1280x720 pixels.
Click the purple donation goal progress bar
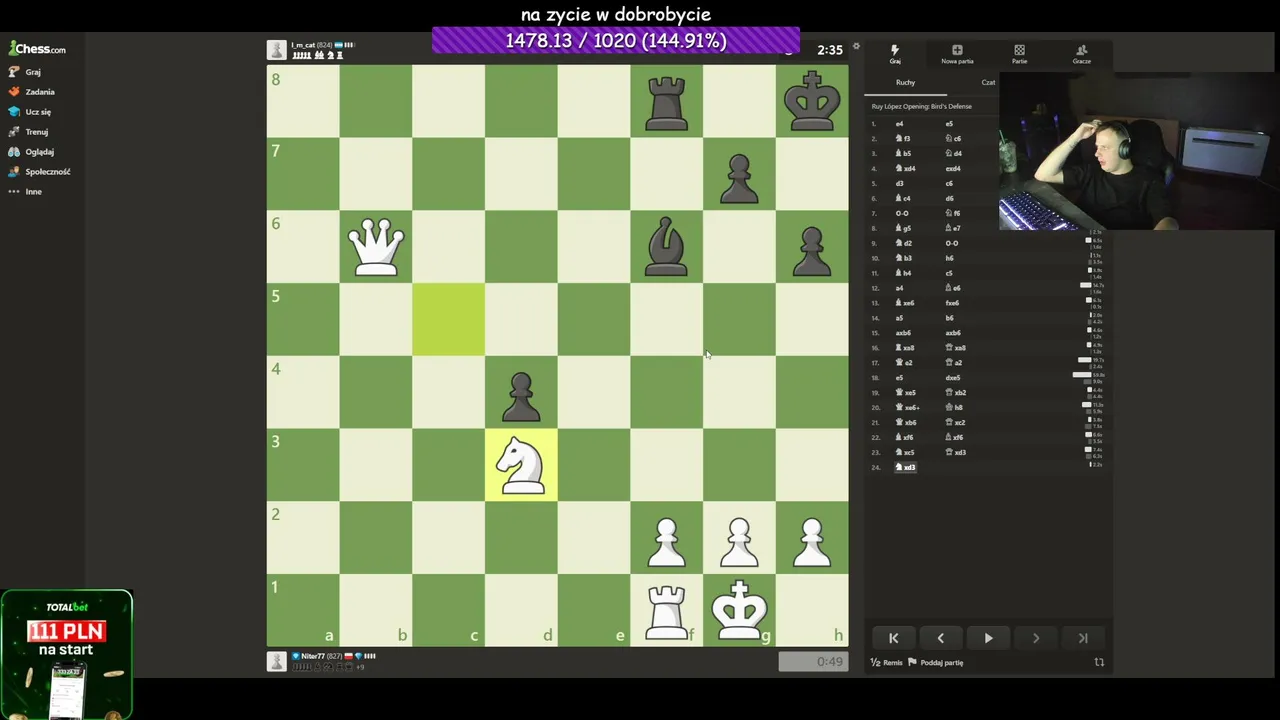tap(616, 40)
